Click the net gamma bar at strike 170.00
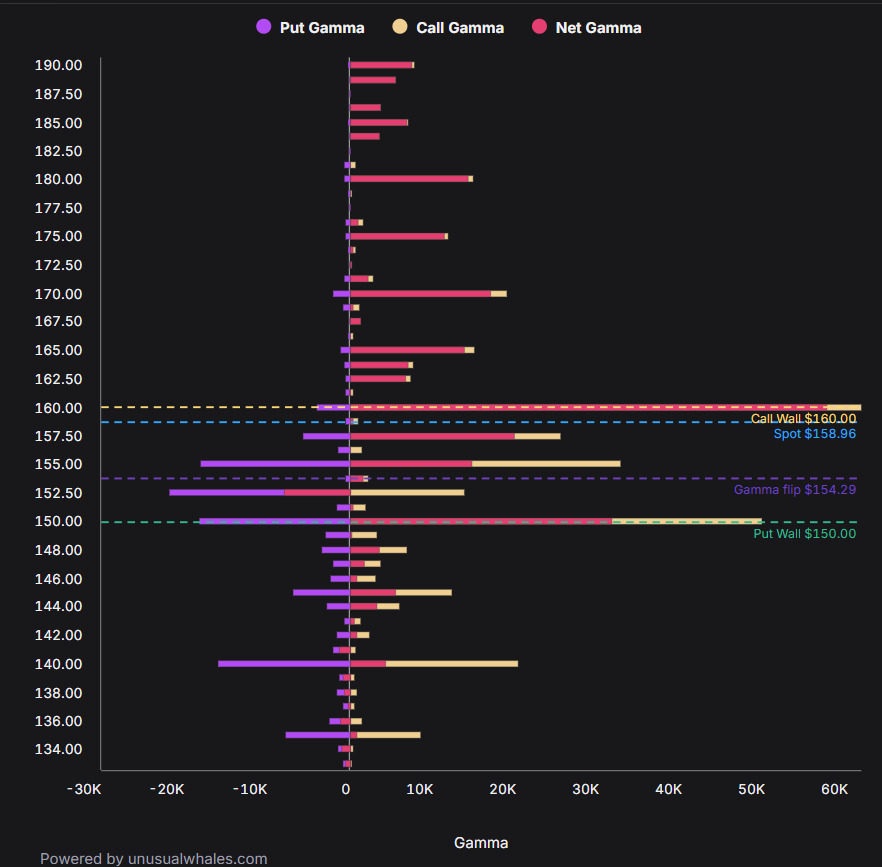 pyautogui.click(x=420, y=294)
